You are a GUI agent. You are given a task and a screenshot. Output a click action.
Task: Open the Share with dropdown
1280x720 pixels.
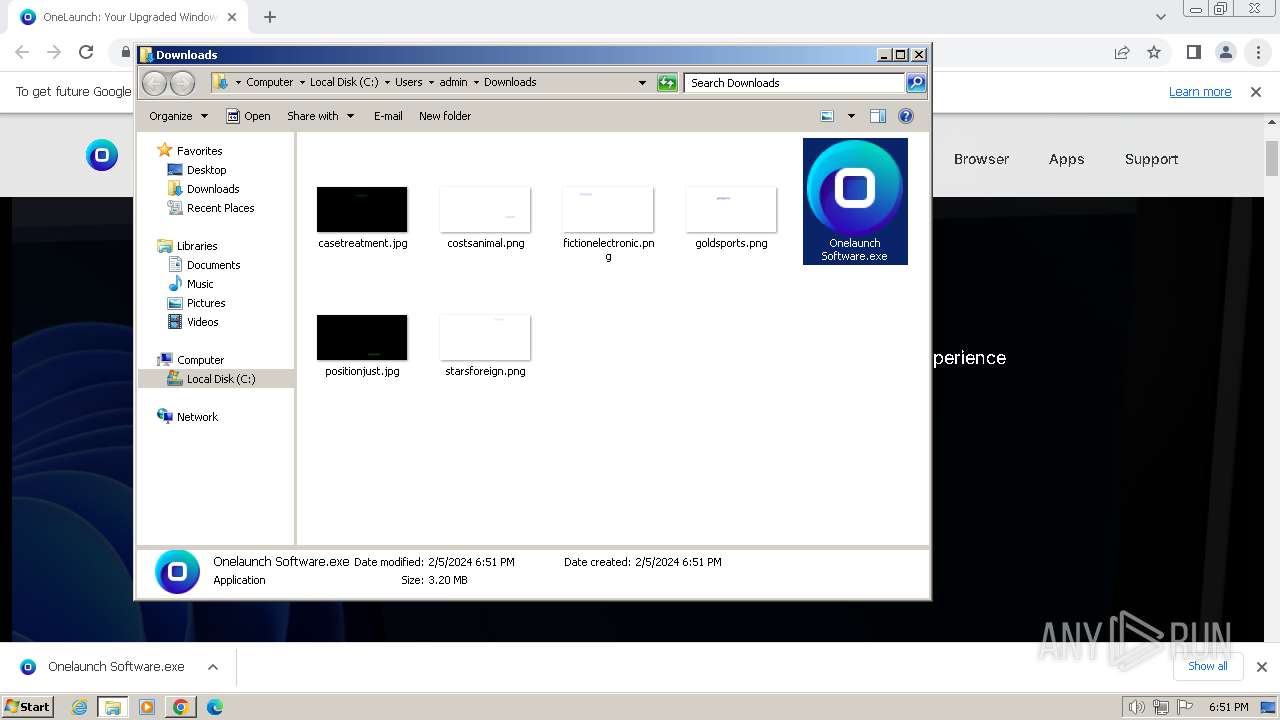click(x=320, y=116)
